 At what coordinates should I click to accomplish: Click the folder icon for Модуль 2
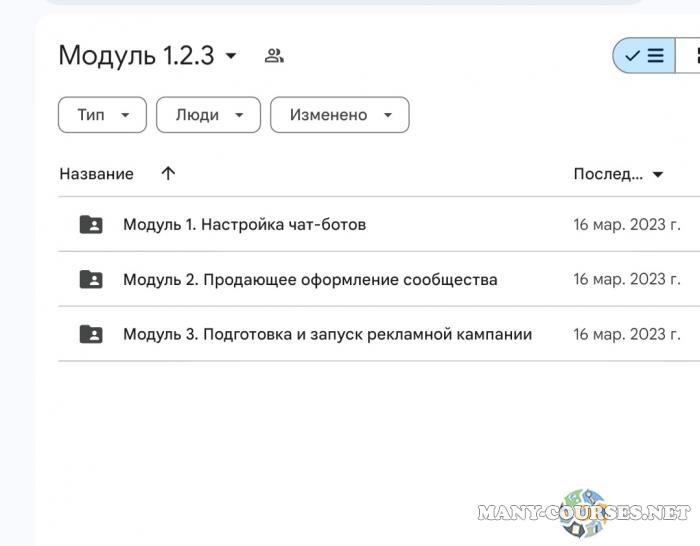point(91,279)
